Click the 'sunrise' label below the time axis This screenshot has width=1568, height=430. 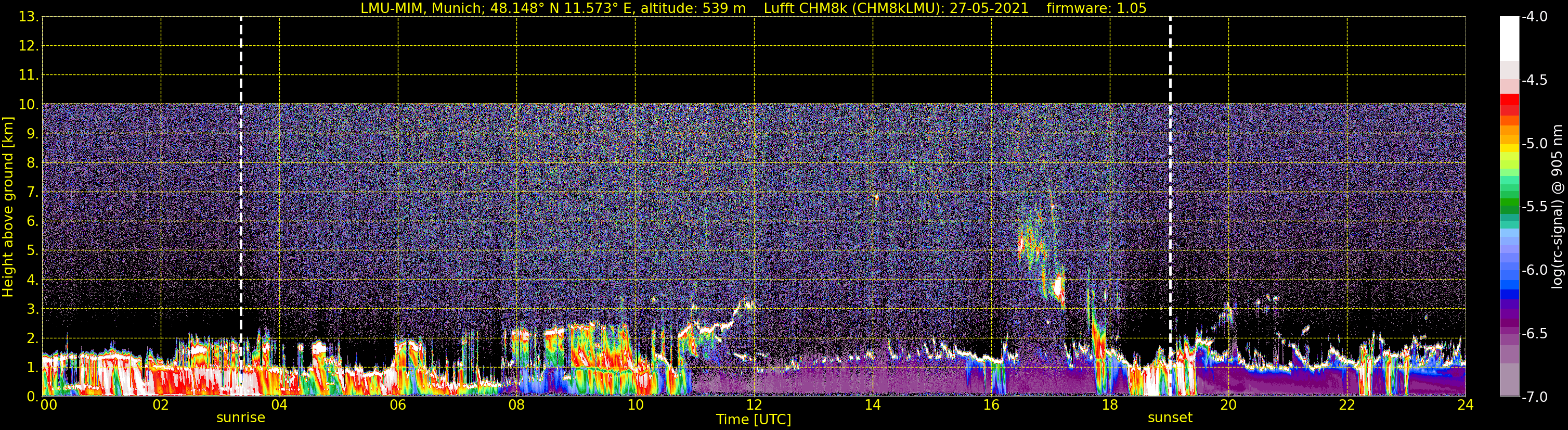click(240, 418)
